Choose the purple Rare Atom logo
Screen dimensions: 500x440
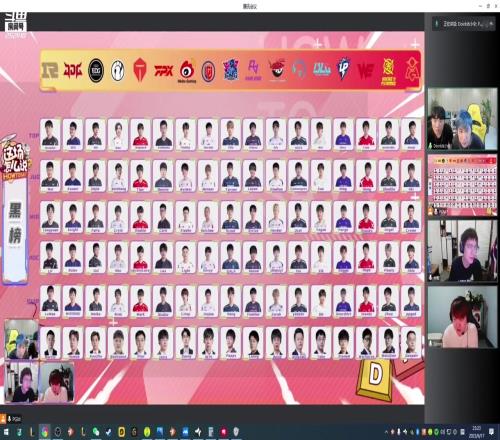coord(253,70)
